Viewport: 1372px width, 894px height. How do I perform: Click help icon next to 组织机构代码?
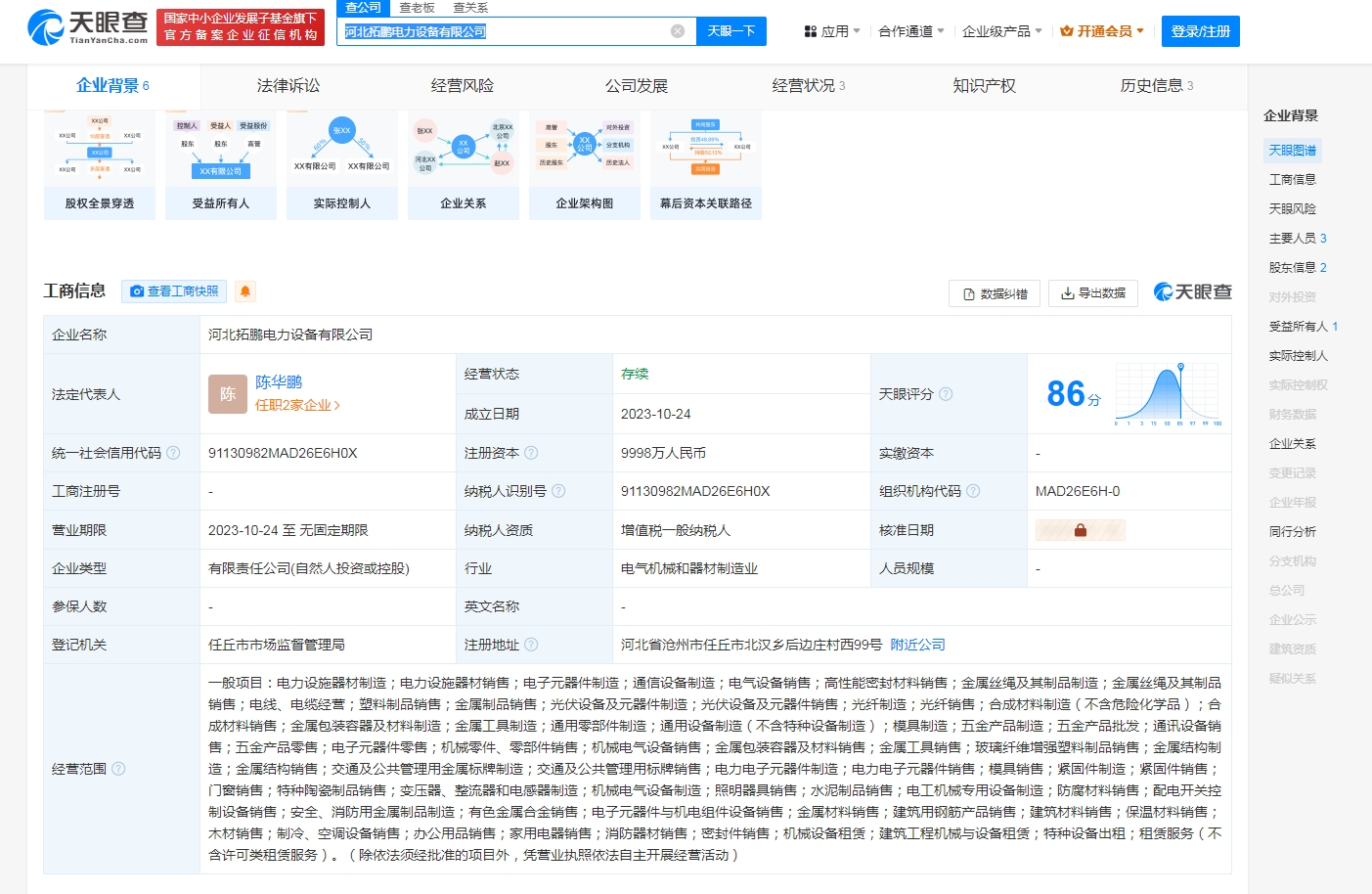pyautogui.click(x=973, y=491)
